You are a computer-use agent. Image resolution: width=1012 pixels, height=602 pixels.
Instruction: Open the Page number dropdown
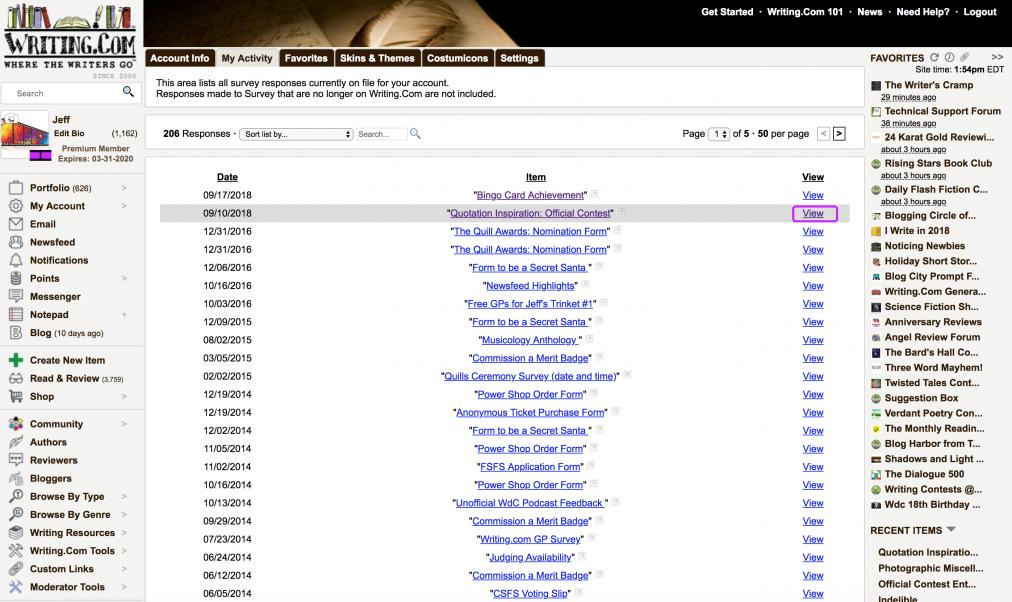tap(719, 134)
